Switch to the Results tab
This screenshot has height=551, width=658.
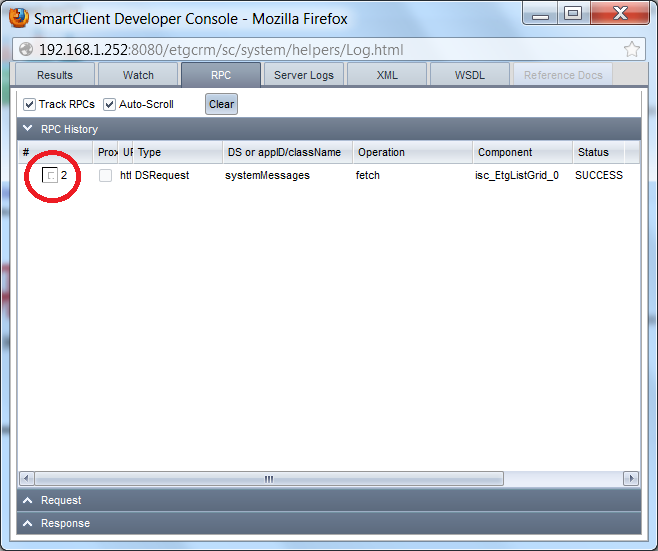pos(55,75)
